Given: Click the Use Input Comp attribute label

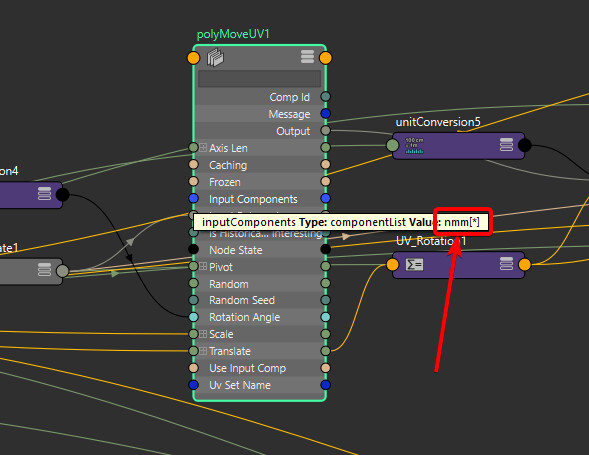Looking at the screenshot, I should (248, 368).
